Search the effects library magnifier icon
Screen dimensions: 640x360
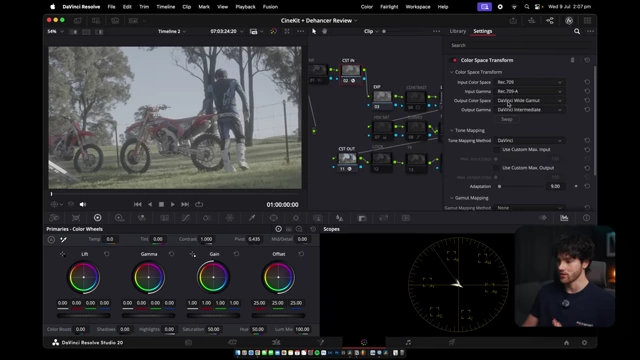click(577, 31)
